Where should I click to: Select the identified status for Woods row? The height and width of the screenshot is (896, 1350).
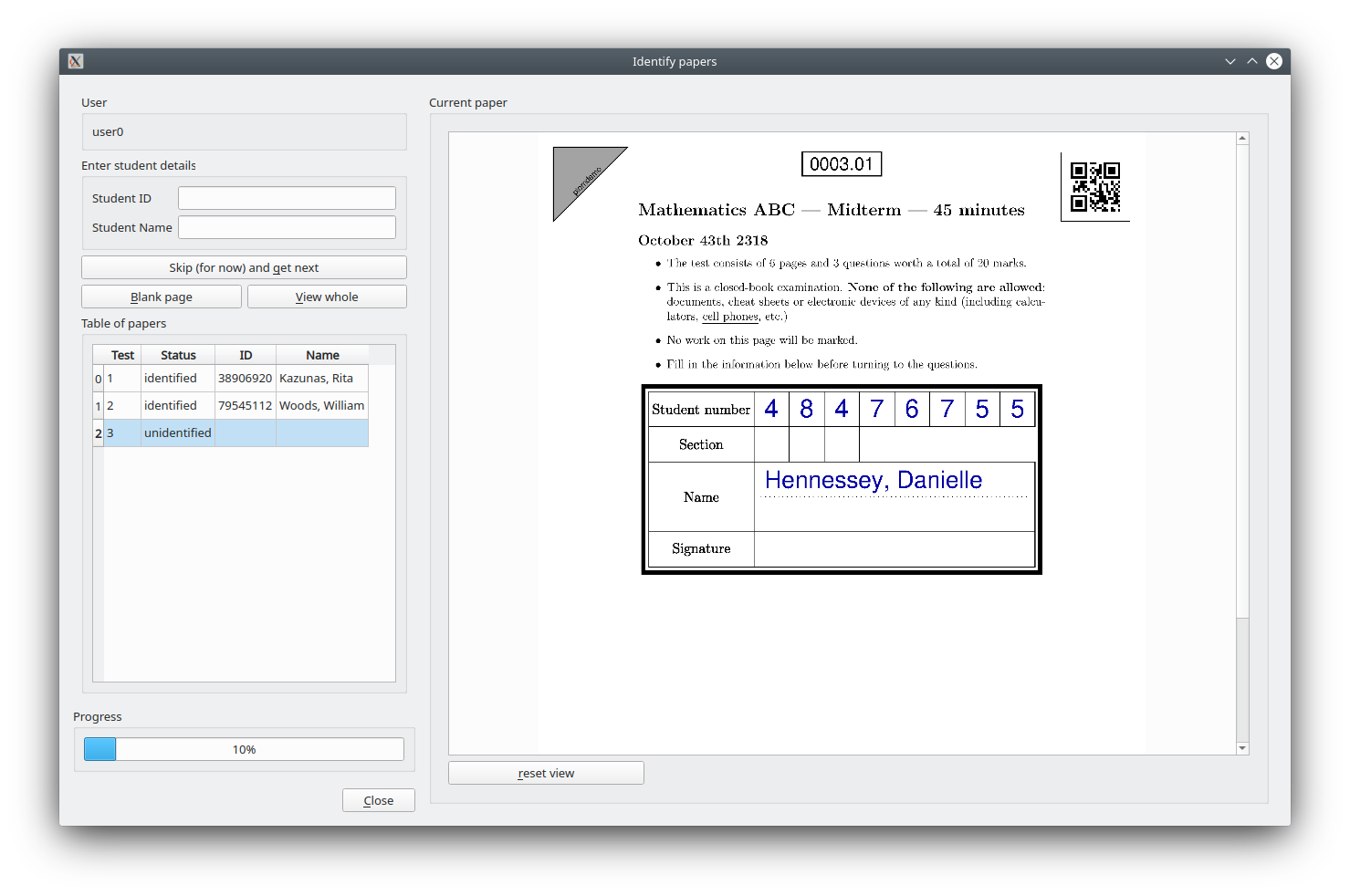[x=178, y=405]
